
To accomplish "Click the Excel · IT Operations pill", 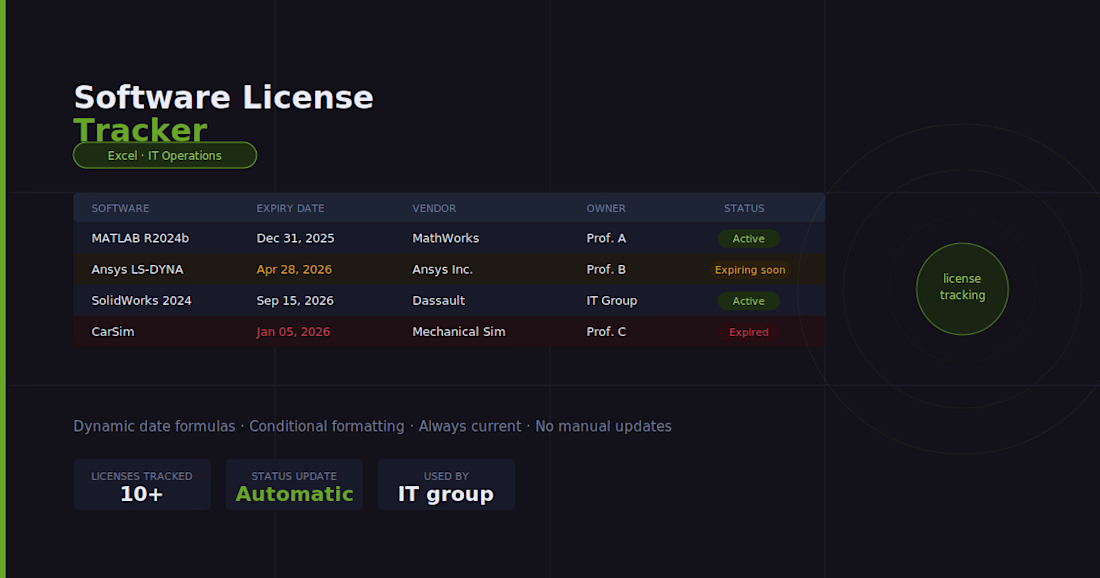I will click(x=165, y=155).
